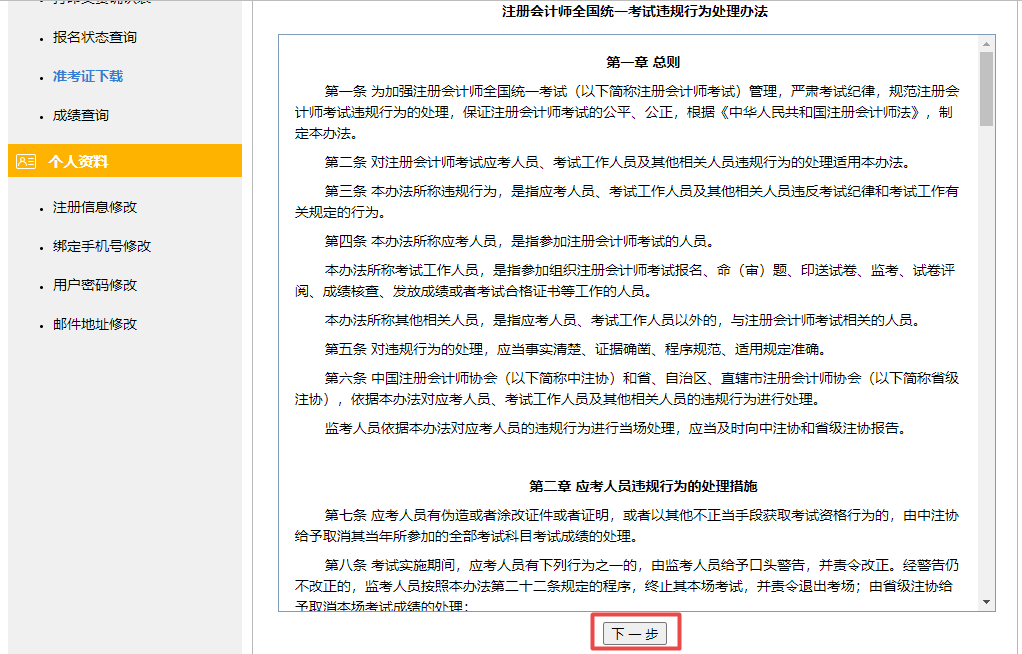This screenshot has width=1022, height=654.
Task: Click the ID card icon beside 个人资料
Action: (26, 161)
